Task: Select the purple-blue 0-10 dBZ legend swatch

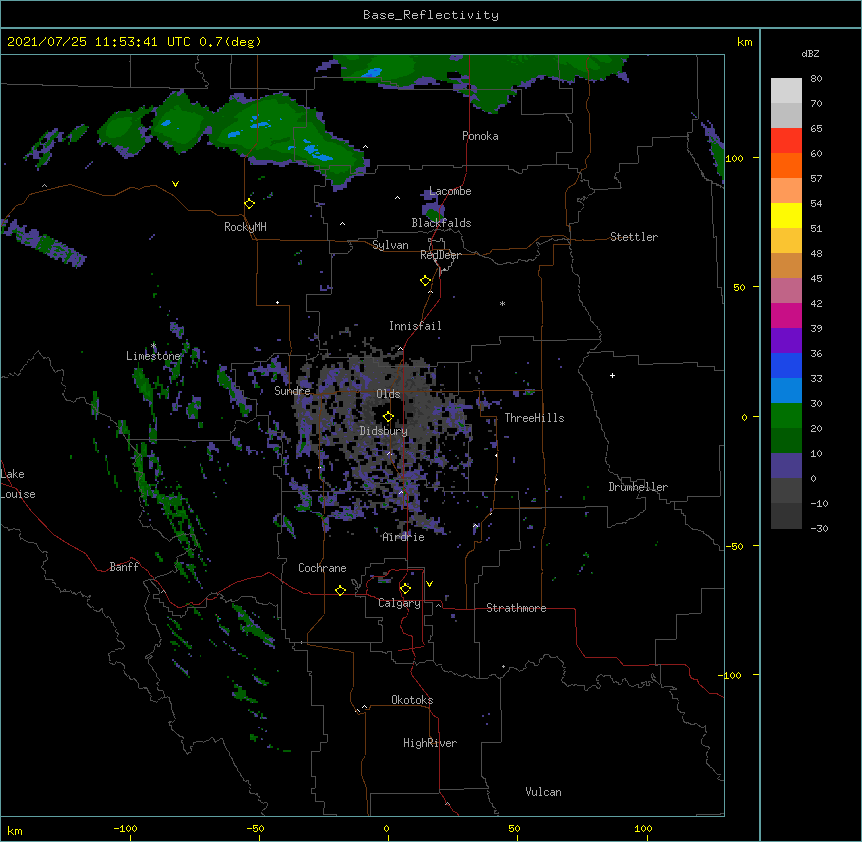Action: (x=786, y=466)
